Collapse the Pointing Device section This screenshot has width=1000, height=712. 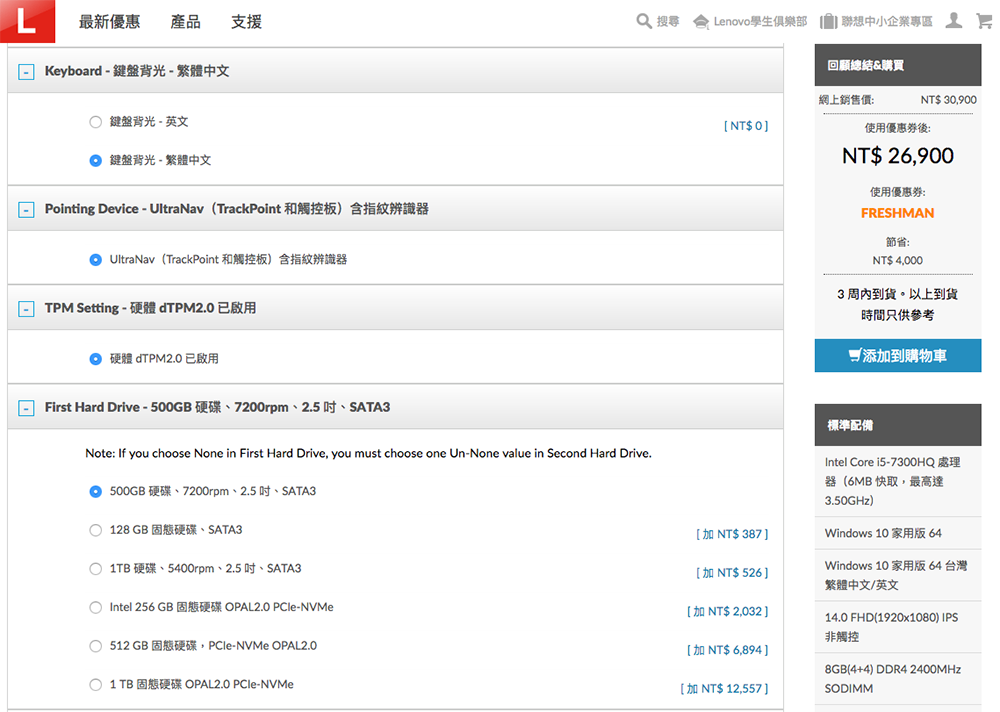pos(26,210)
